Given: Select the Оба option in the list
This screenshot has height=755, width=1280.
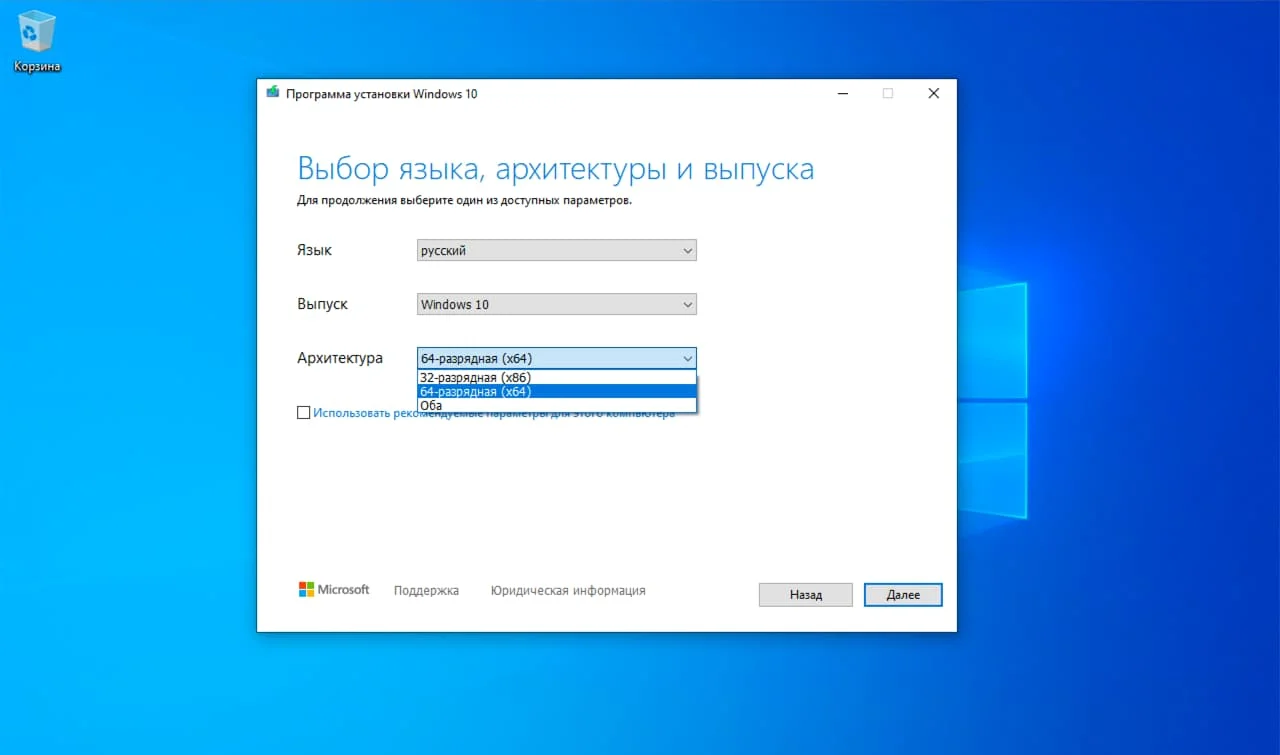Looking at the screenshot, I should (x=557, y=405).
